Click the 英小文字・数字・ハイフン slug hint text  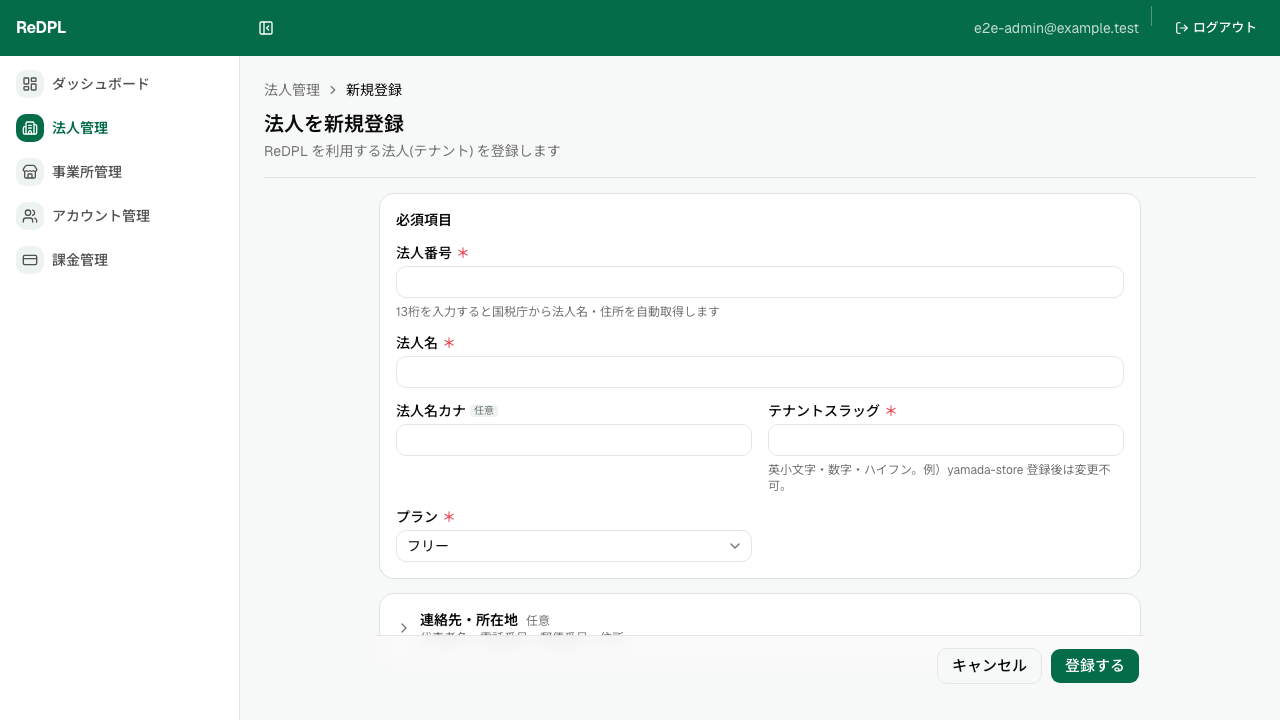940,477
